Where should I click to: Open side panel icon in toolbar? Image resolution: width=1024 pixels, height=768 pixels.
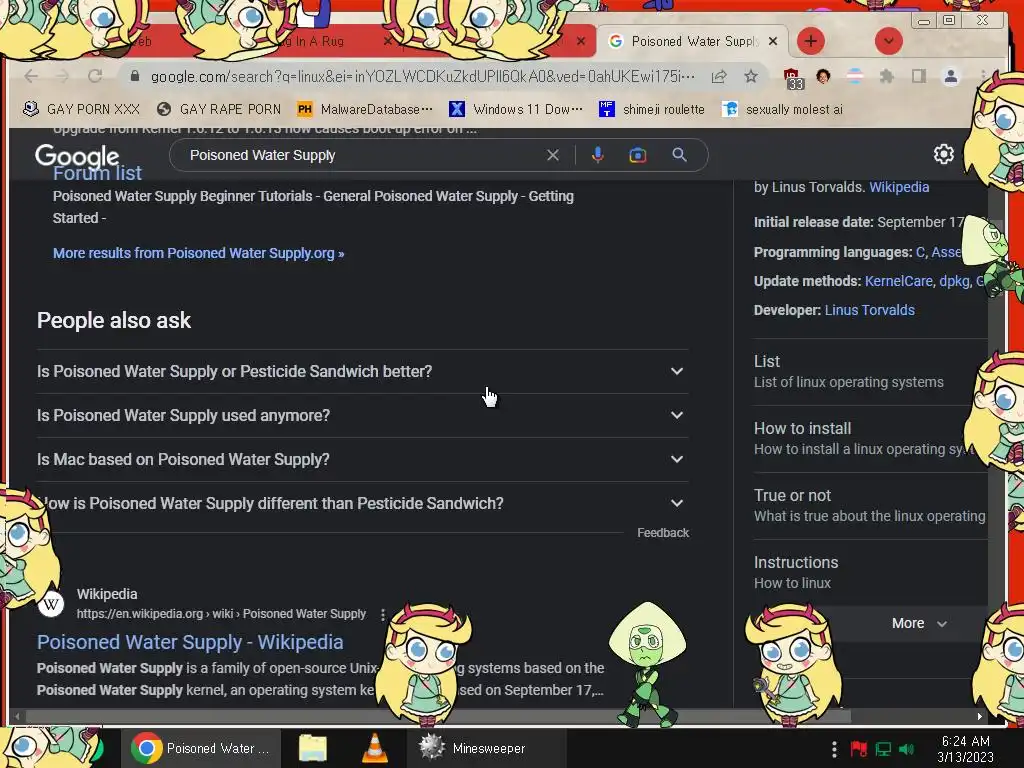919,76
